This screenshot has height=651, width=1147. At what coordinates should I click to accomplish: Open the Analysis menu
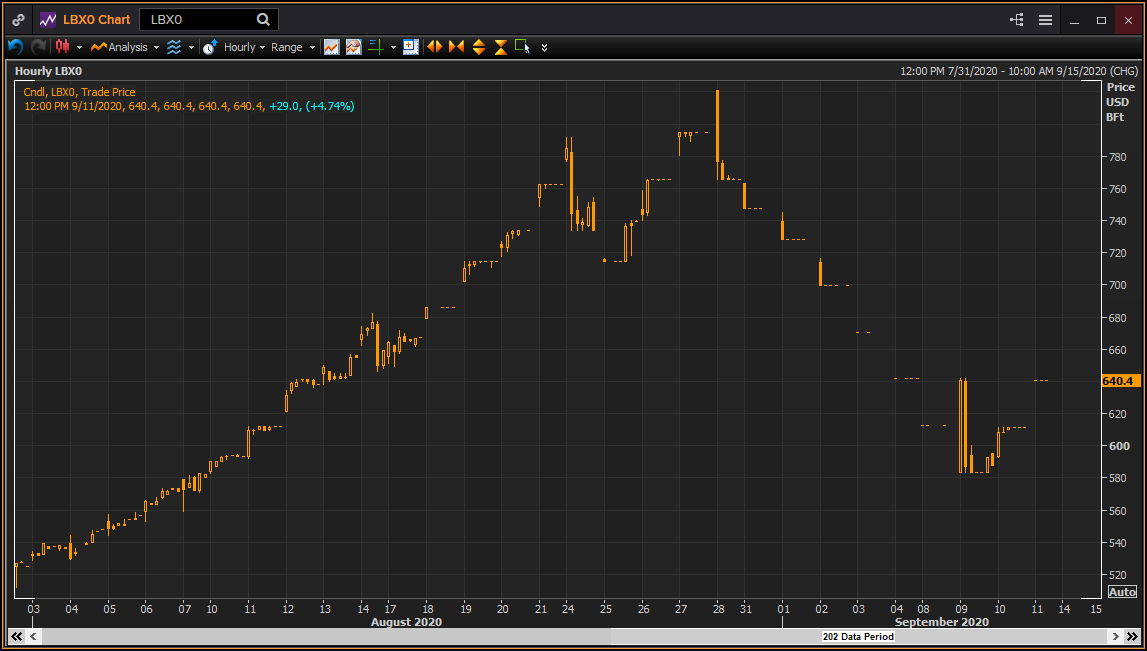119,47
